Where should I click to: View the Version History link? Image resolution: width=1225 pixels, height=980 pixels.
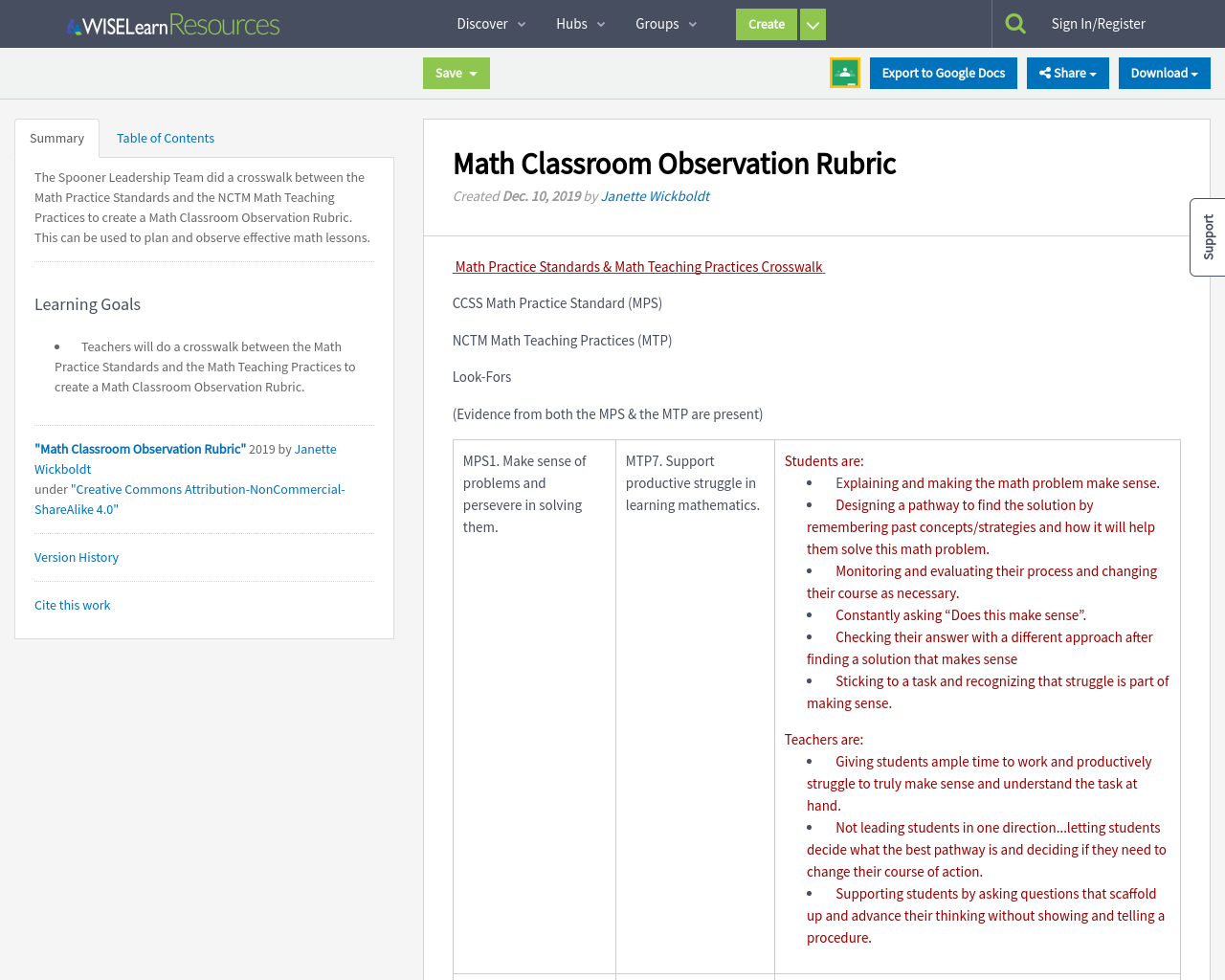(x=76, y=556)
